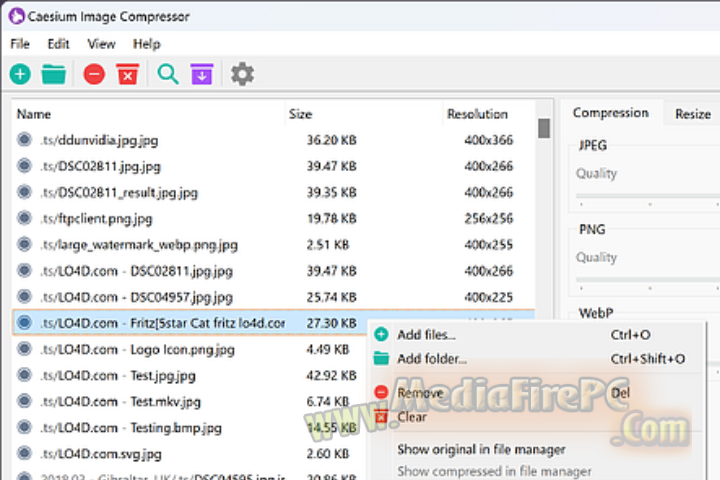Switch to the Resize tab
The width and height of the screenshot is (720, 480).
click(693, 114)
